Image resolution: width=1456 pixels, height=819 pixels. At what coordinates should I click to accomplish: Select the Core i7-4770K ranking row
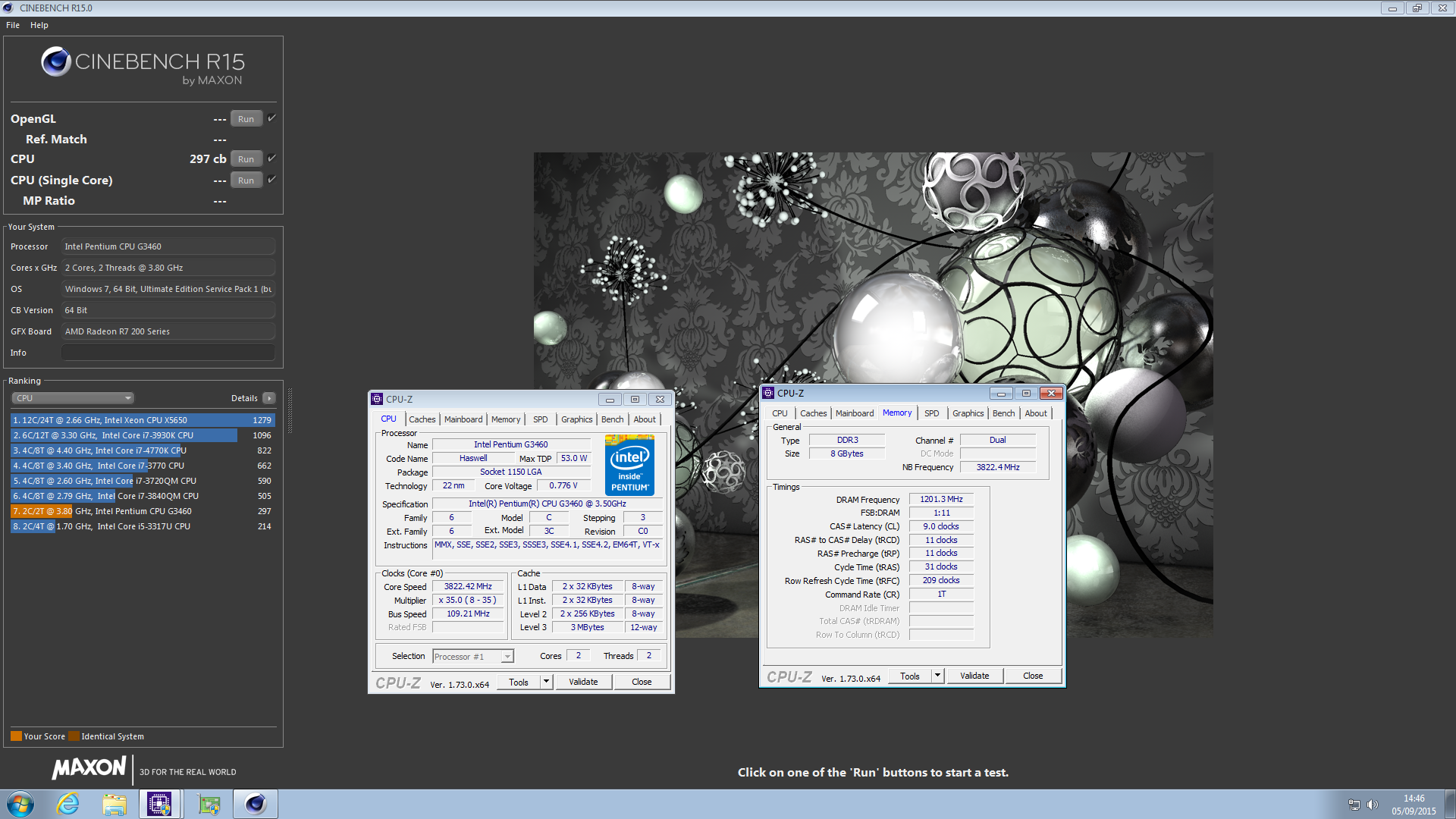(x=143, y=450)
